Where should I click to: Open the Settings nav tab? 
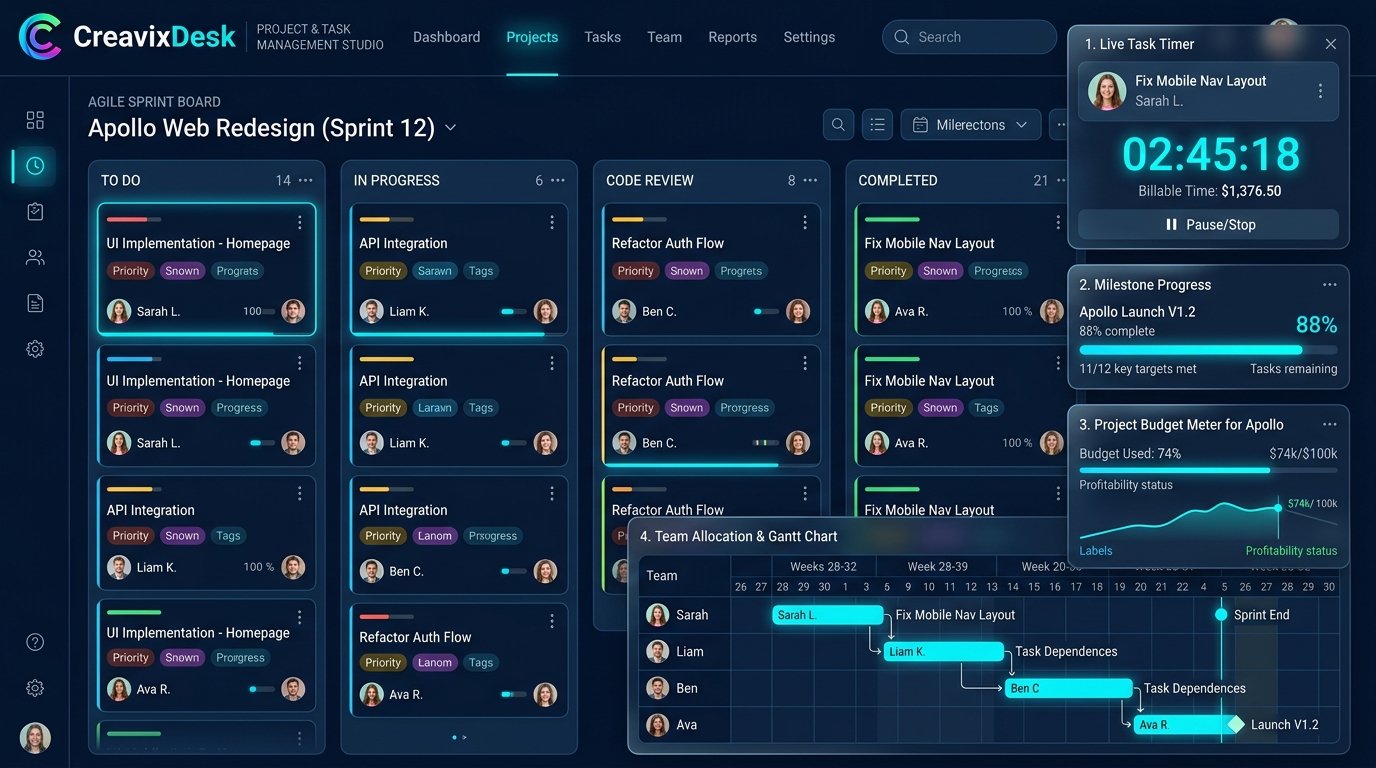[x=809, y=37]
